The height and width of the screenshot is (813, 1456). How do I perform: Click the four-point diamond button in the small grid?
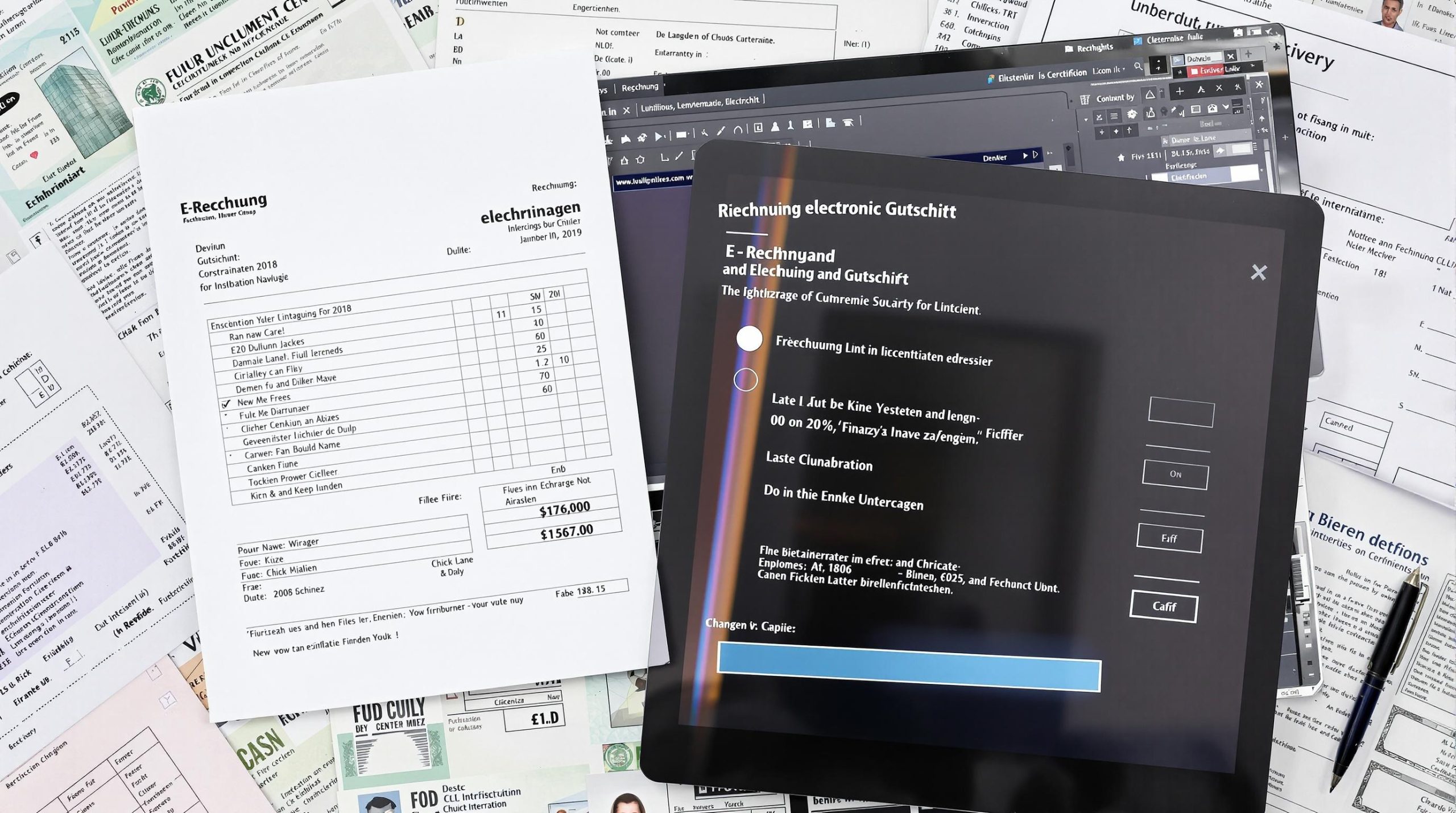[1116, 131]
